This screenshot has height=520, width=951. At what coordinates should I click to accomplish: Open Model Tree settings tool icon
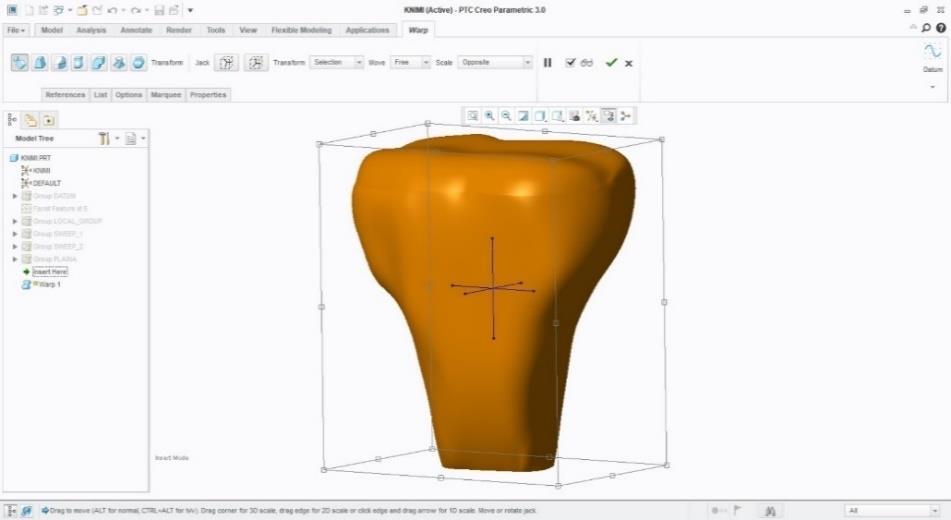click(104, 138)
